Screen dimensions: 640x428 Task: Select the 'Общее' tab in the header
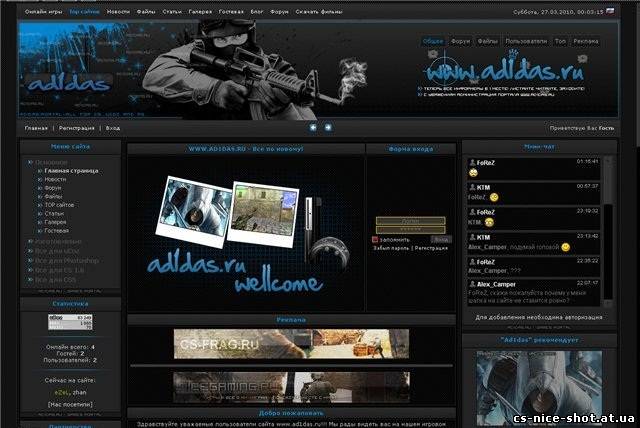tap(433, 41)
